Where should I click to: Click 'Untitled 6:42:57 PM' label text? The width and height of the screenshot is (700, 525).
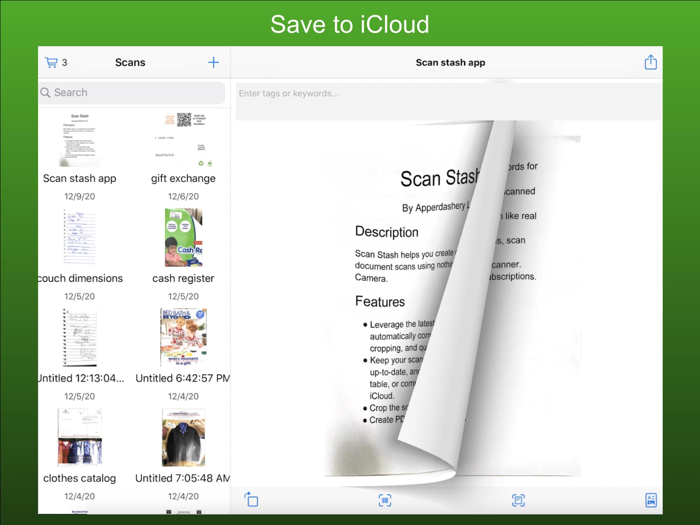183,378
